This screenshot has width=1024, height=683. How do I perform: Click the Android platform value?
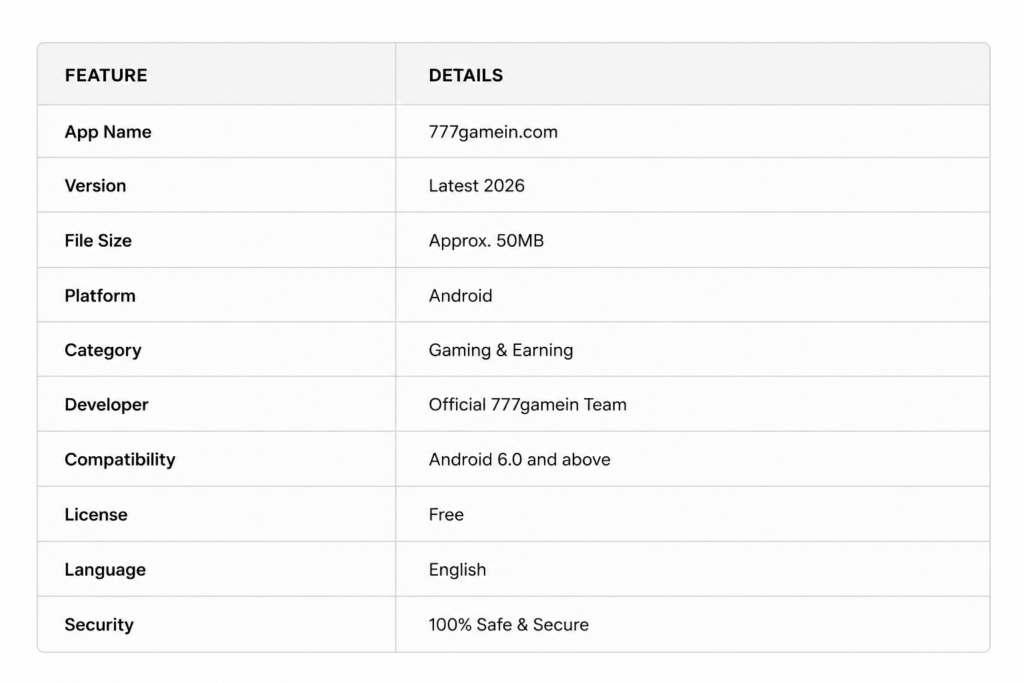460,296
